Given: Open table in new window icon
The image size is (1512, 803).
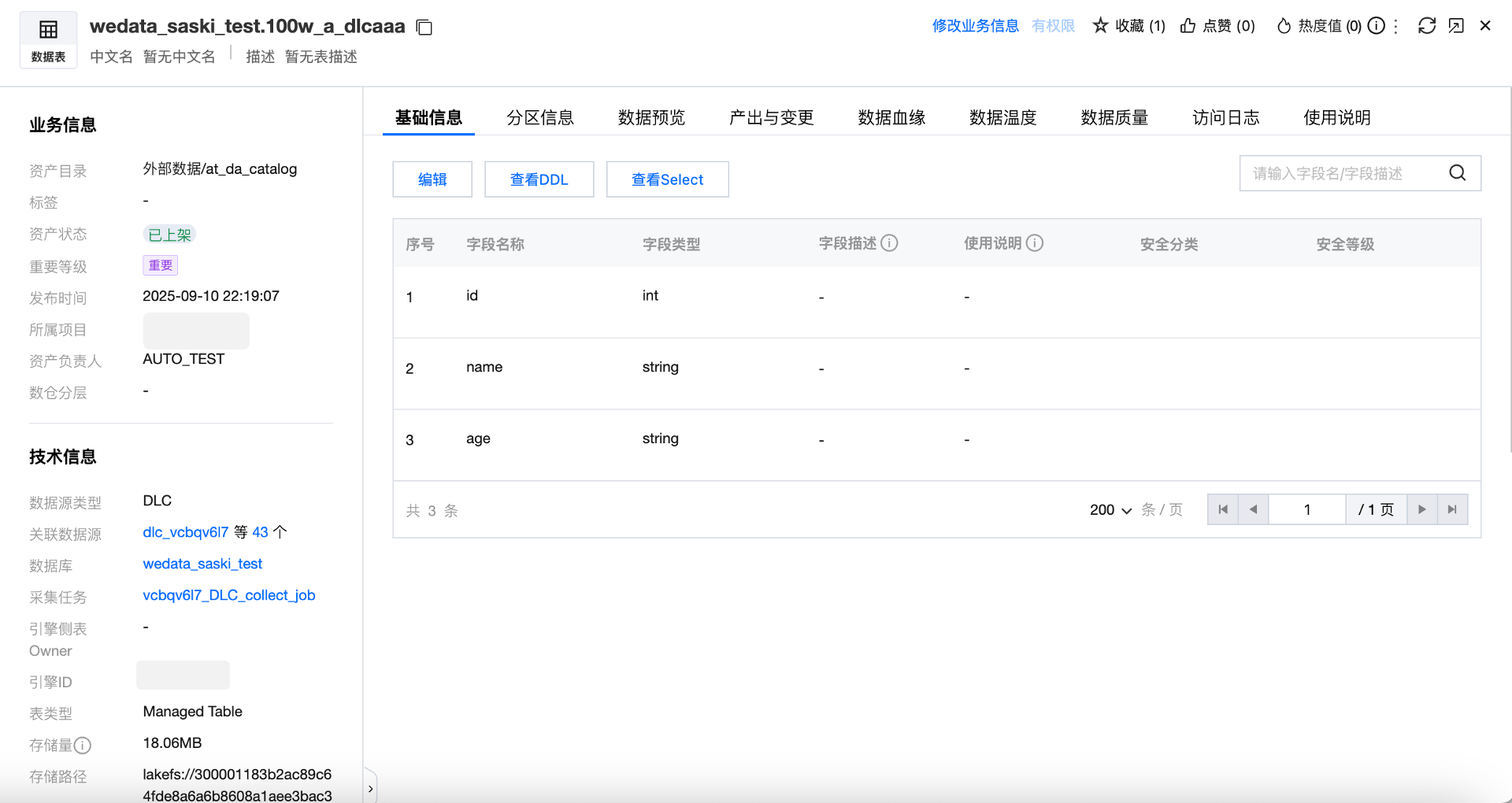Looking at the screenshot, I should 1456,26.
